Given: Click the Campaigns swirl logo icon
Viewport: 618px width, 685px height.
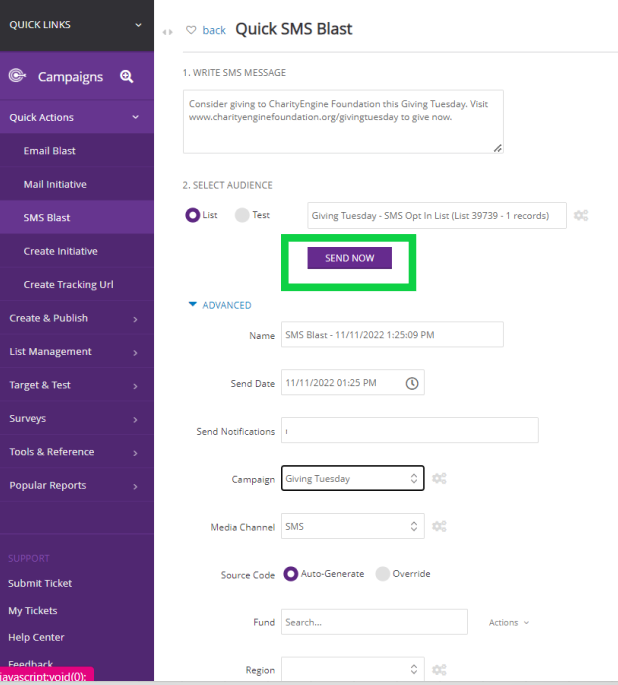Looking at the screenshot, I should point(17,76).
